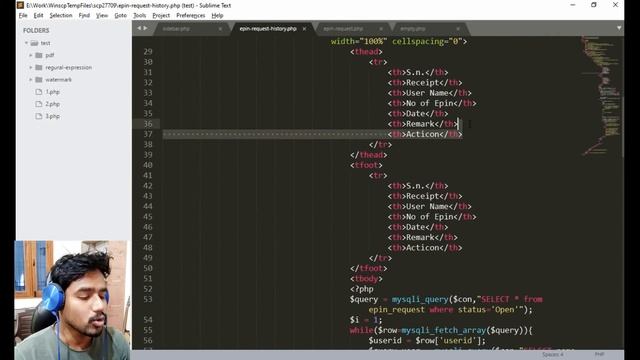Select the epin-request-history.php tab
The height and width of the screenshot is (360, 640).
pos(272,29)
